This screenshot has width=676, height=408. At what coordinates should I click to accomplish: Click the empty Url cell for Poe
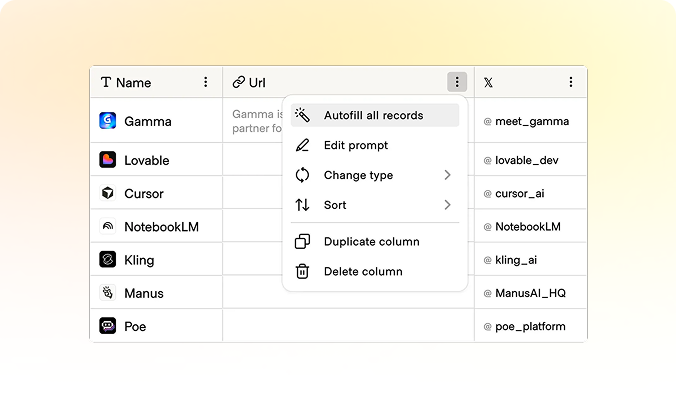348,326
